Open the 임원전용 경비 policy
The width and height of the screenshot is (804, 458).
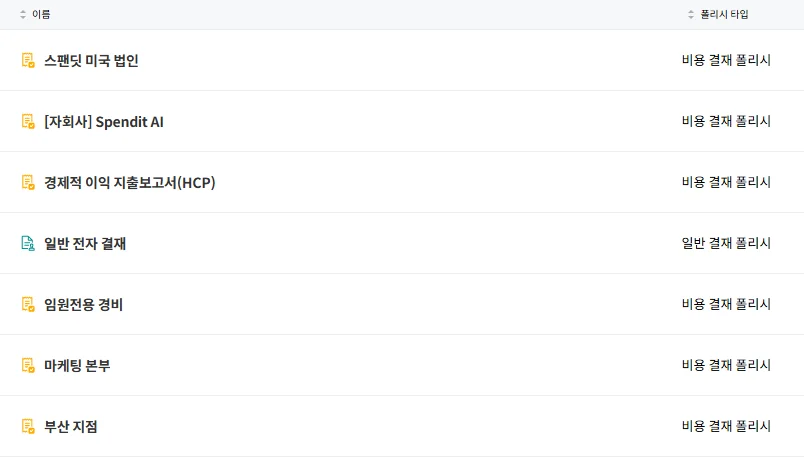84,304
